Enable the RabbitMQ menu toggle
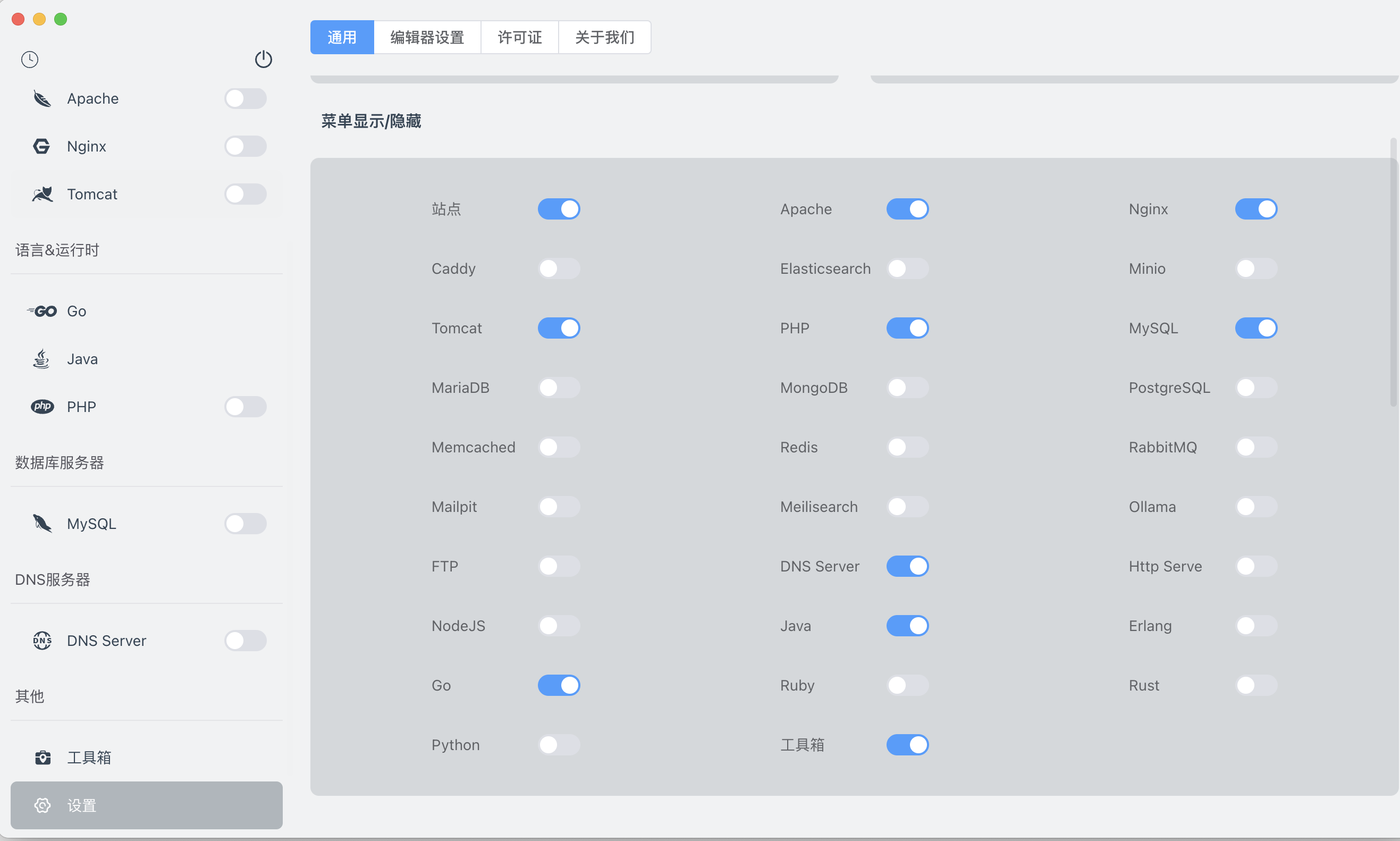1400x841 pixels. pos(1256,447)
